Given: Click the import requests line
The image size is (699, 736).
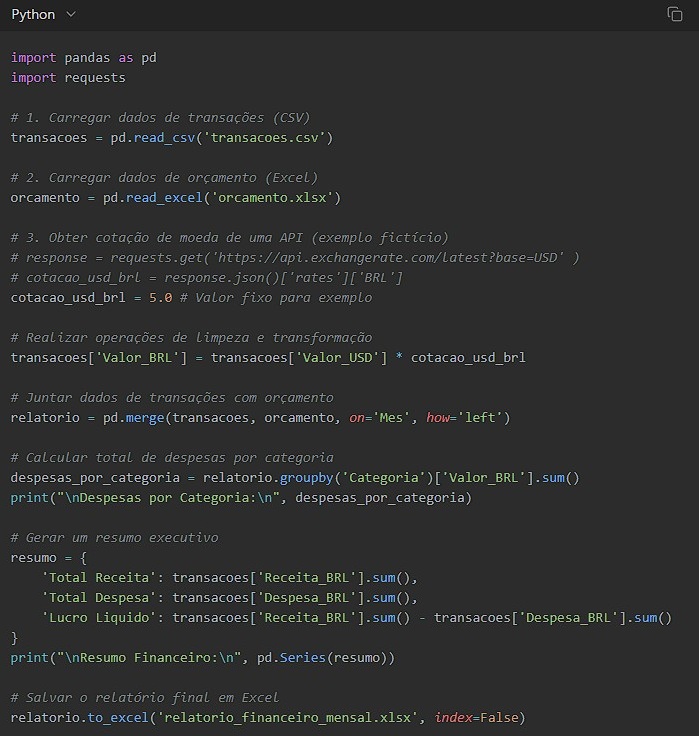Looking at the screenshot, I should coord(68,77).
